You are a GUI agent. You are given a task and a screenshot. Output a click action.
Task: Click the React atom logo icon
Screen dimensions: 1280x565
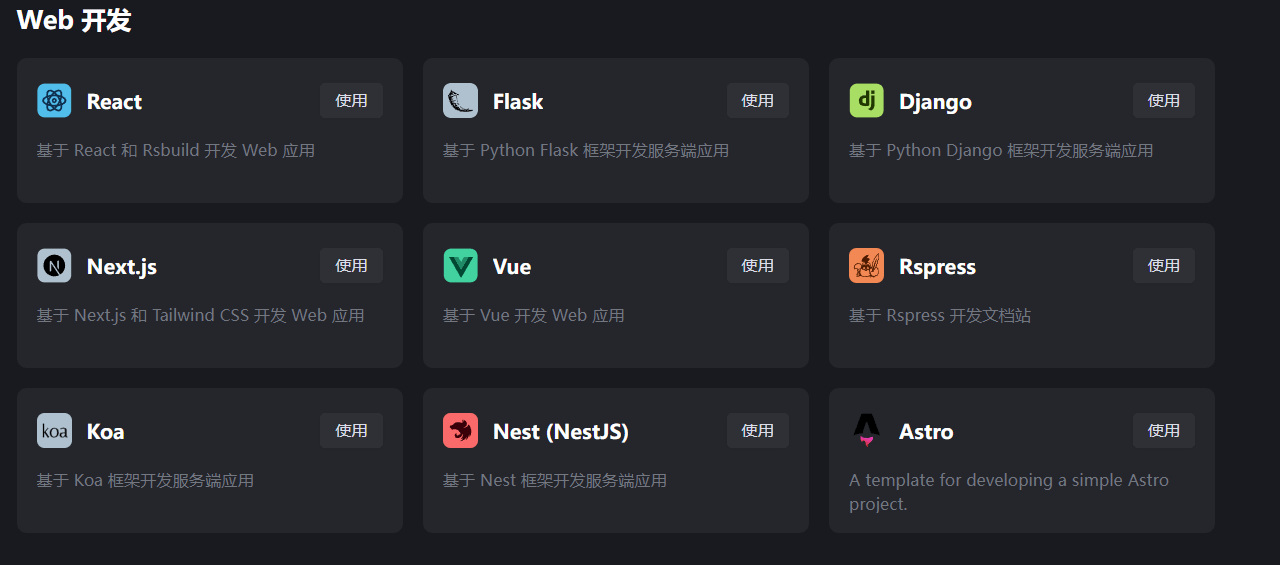(54, 101)
